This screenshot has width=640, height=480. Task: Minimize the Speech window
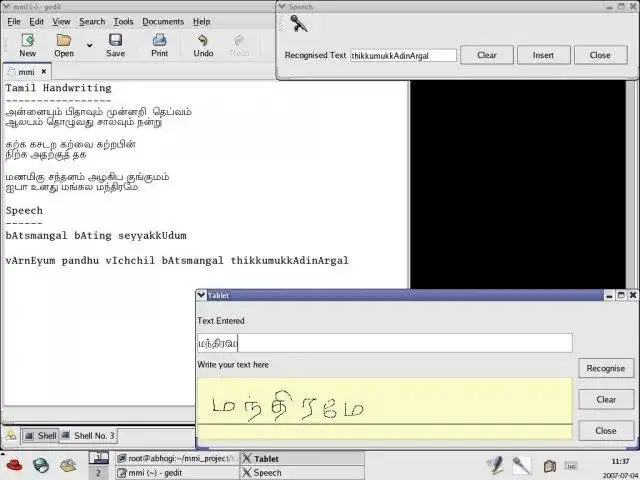609,7
